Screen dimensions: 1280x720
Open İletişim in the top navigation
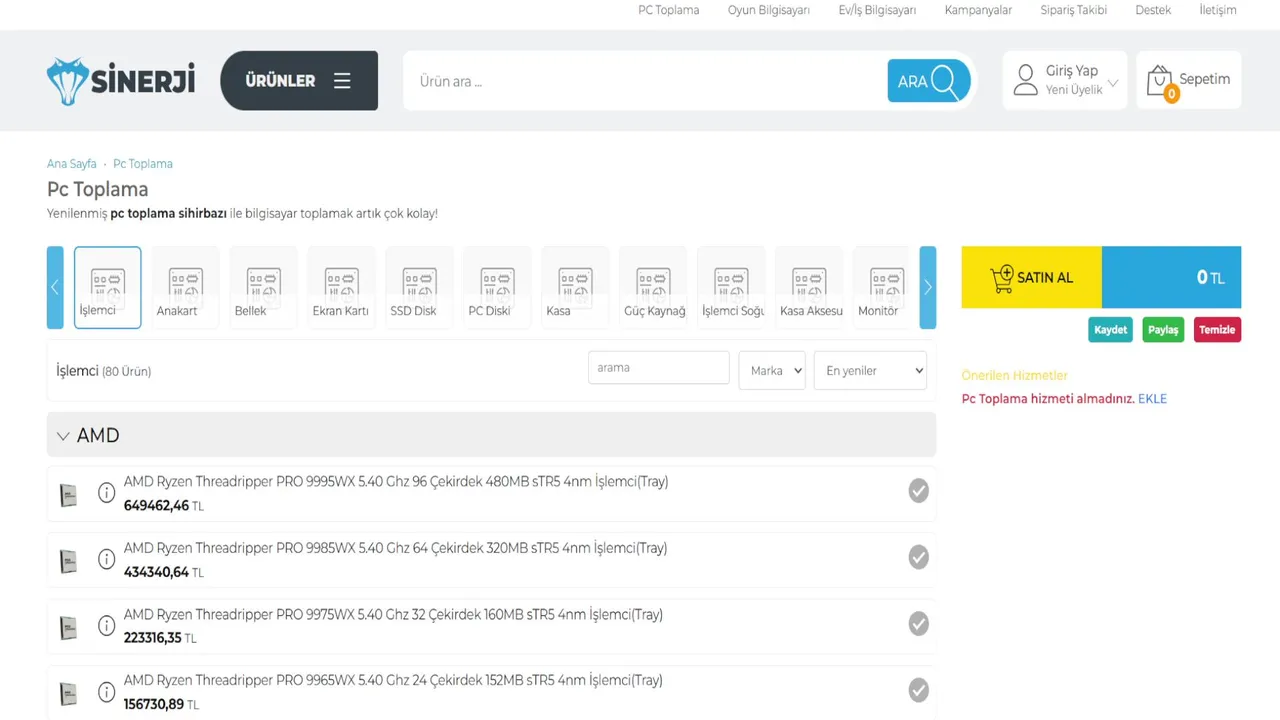[x=1218, y=10]
